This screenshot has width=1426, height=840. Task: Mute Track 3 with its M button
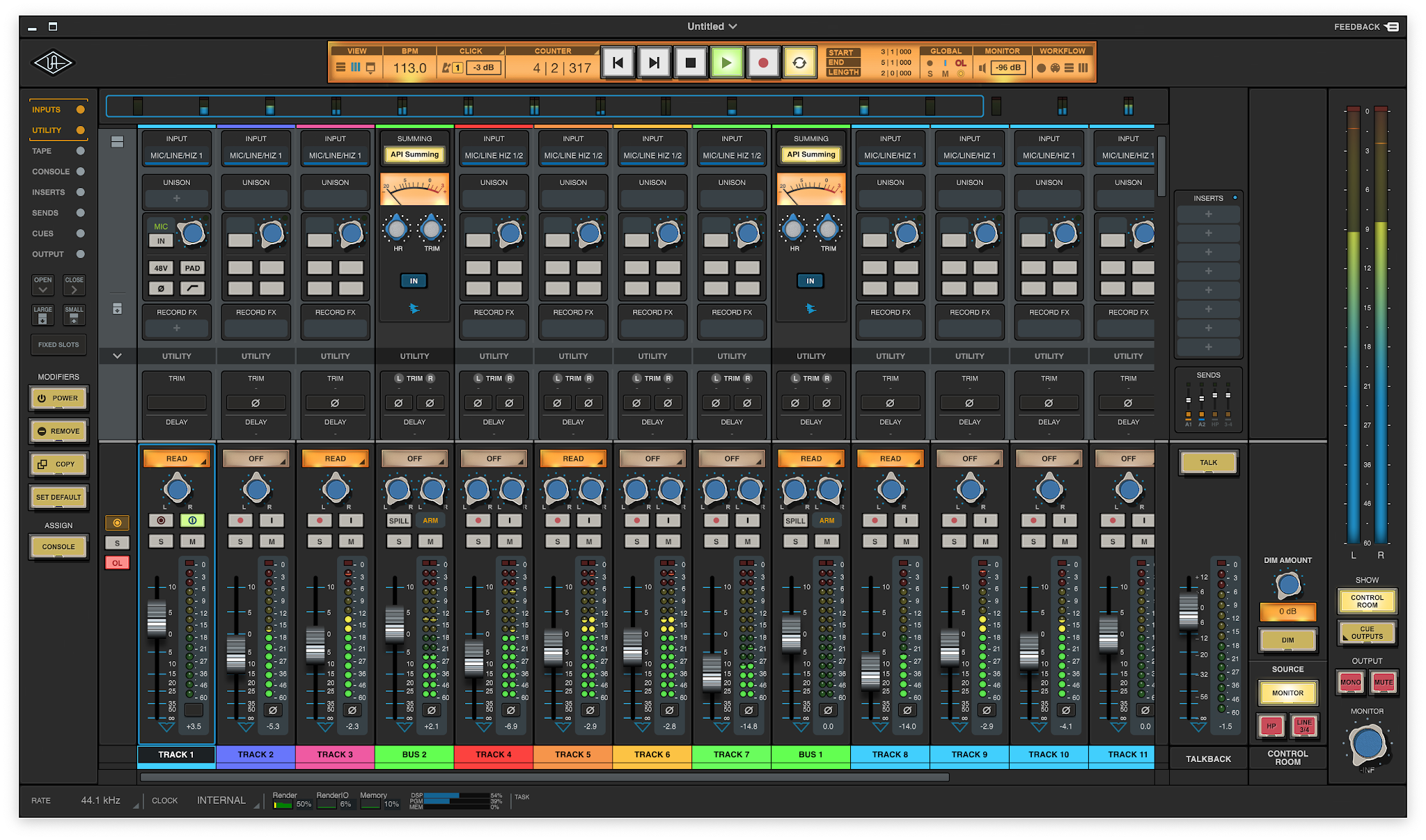pos(351,541)
